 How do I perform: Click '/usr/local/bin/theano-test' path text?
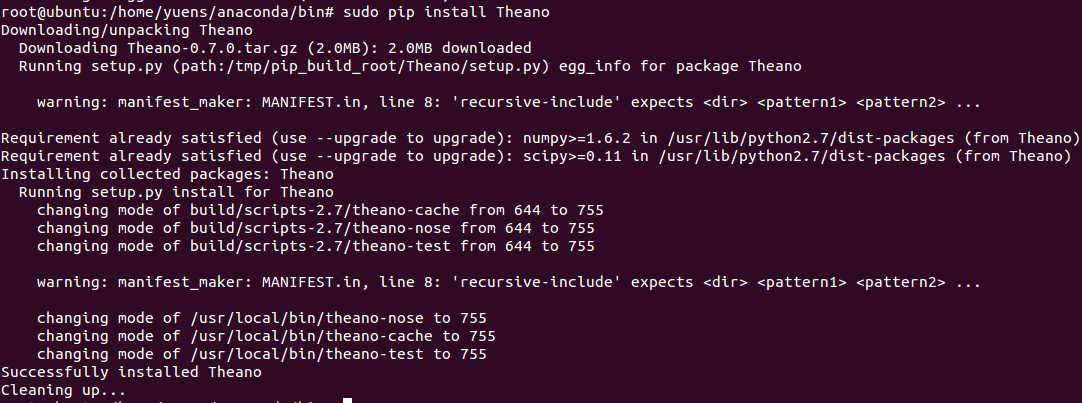point(306,354)
